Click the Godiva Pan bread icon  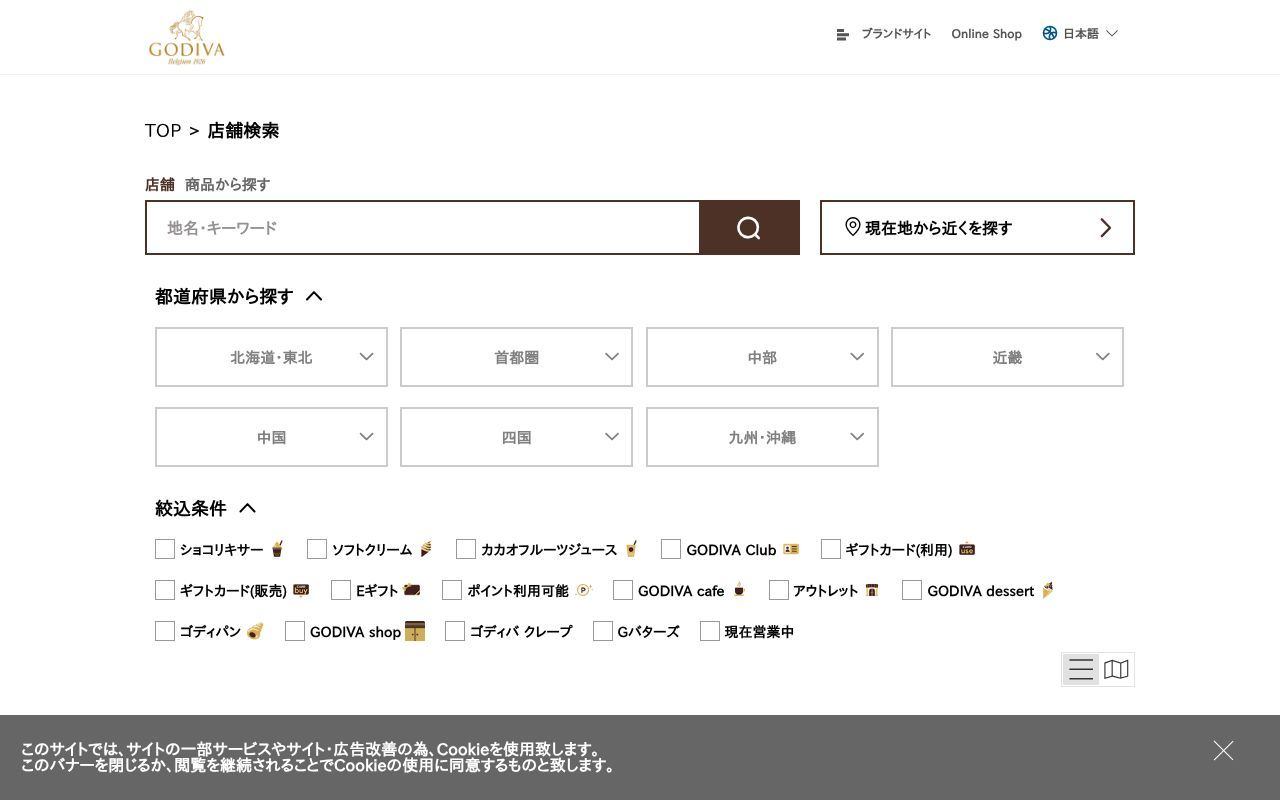255,631
